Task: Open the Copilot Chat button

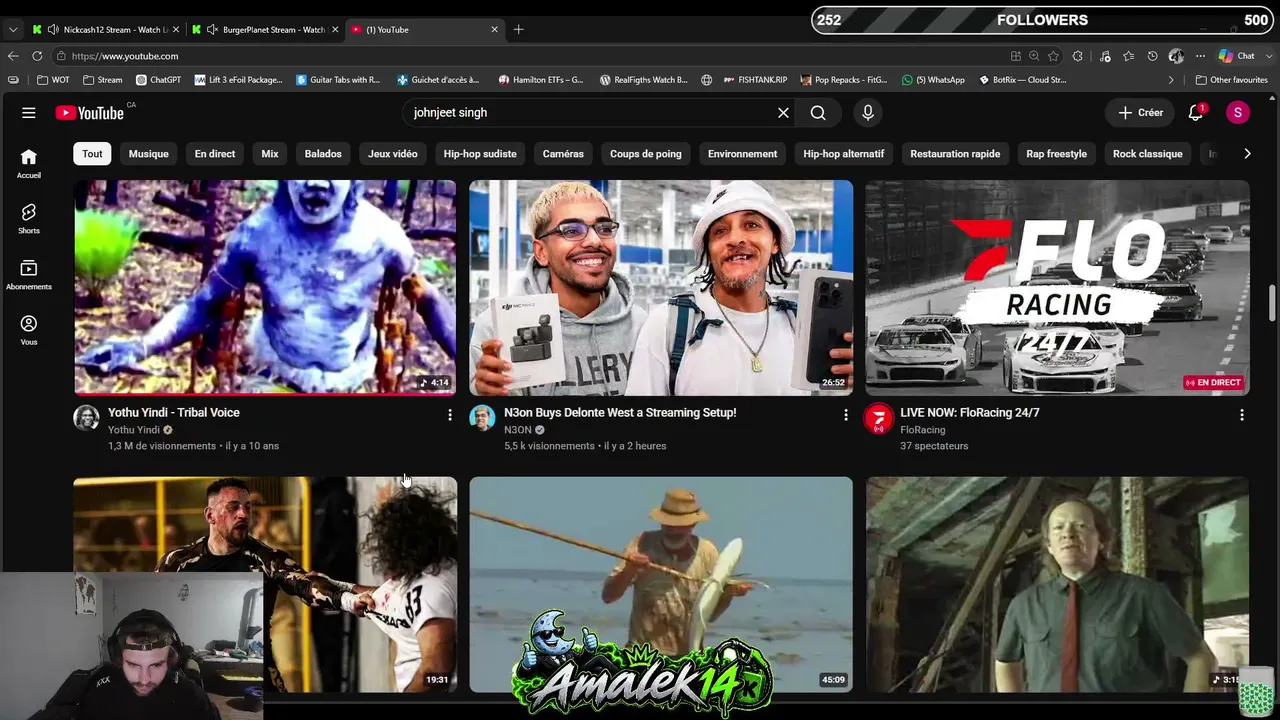Action: tap(1237, 56)
